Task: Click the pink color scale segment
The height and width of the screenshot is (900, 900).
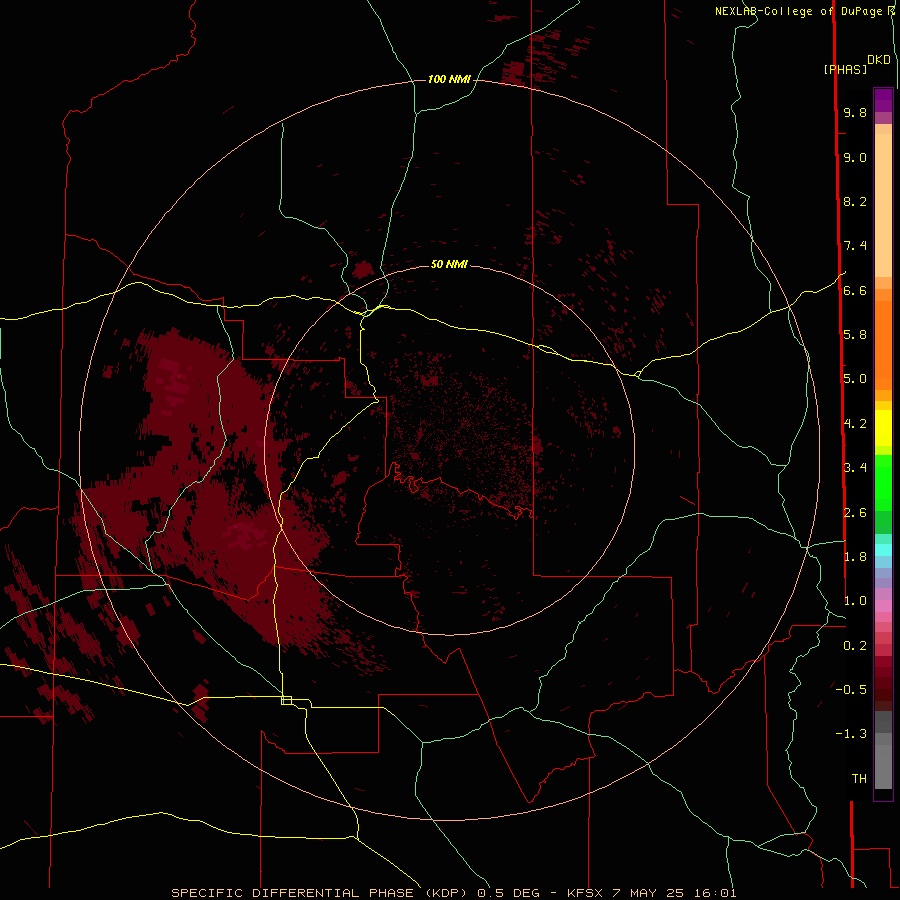Action: [x=883, y=606]
